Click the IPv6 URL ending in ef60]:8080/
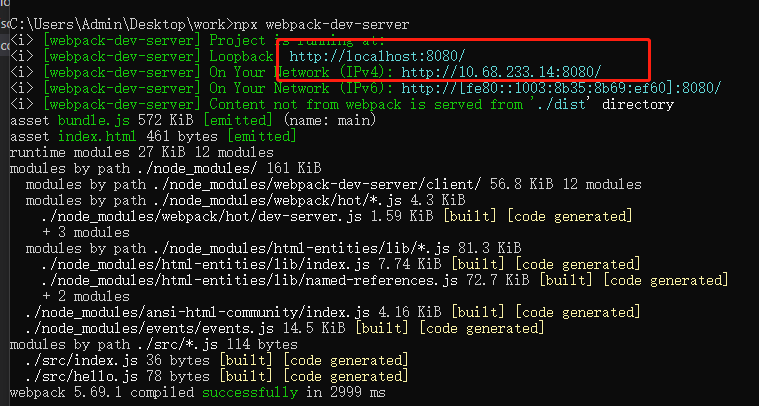This screenshot has width=759, height=406. point(562,88)
